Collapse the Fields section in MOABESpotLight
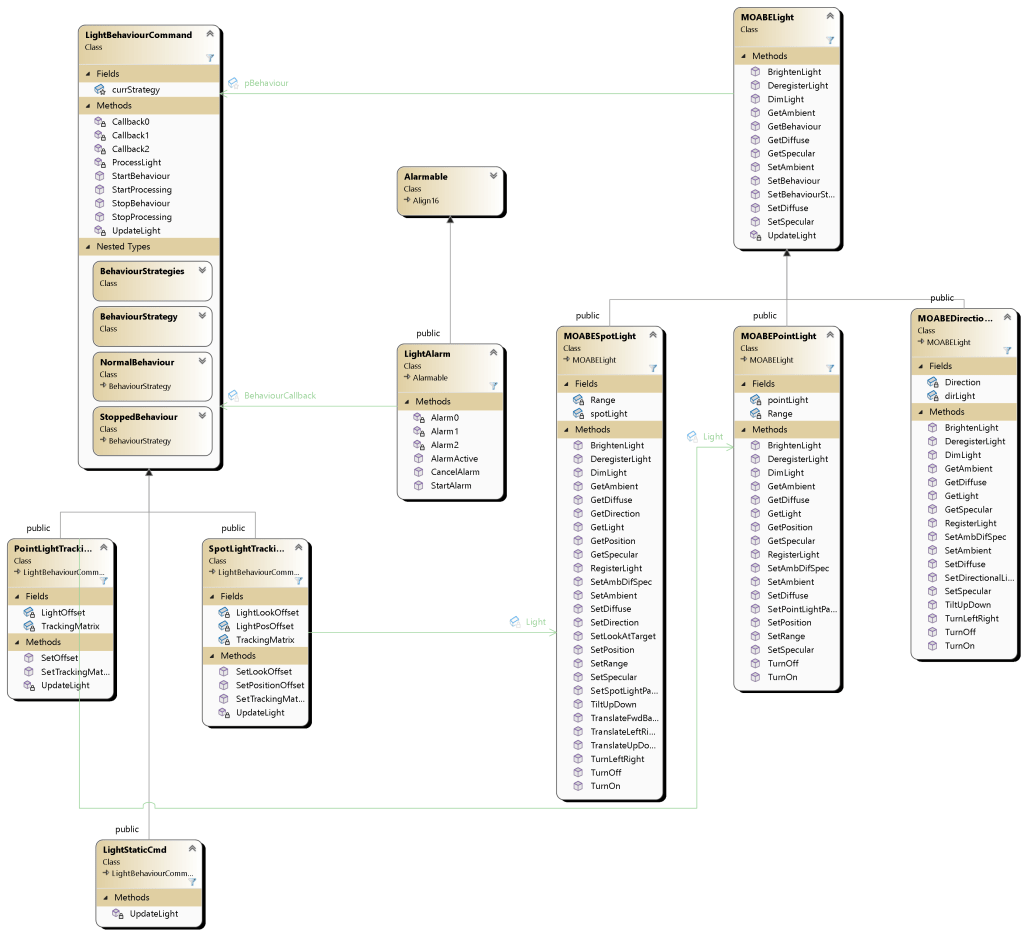This screenshot has width=1024, height=934. (564, 384)
